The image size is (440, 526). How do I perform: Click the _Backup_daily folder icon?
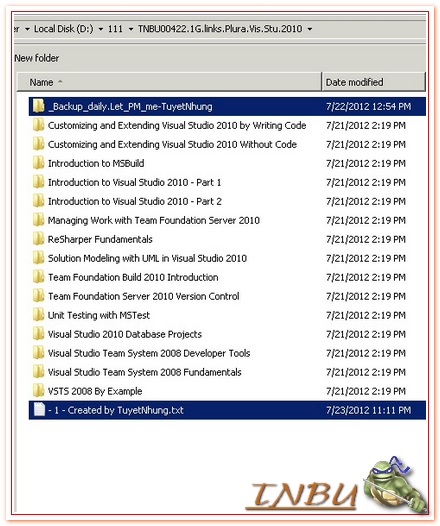(x=39, y=106)
